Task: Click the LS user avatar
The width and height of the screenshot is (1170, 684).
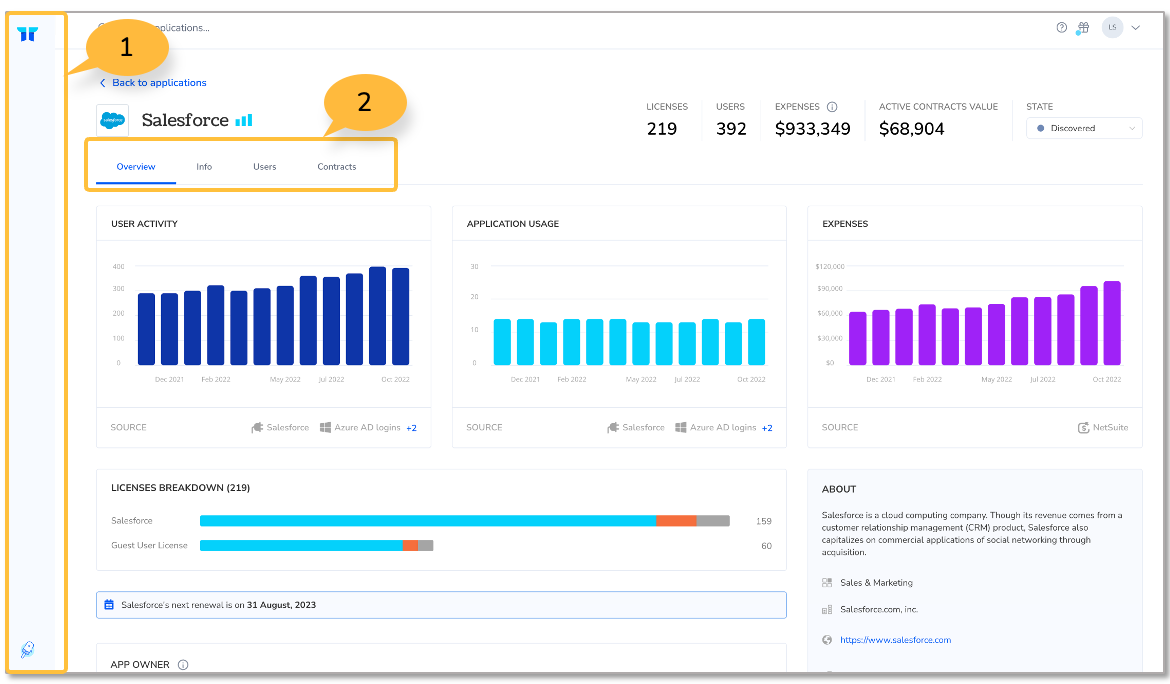Action: click(x=1112, y=28)
